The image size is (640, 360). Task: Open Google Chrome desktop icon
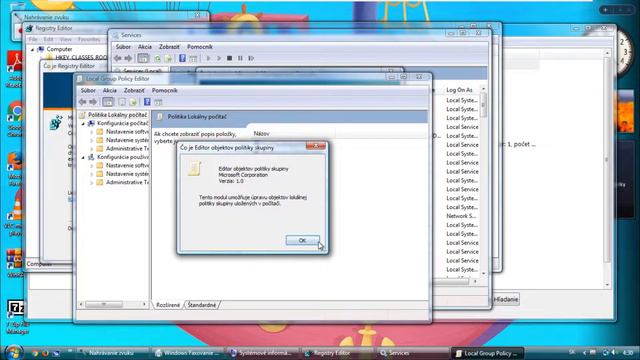[x=15, y=119]
